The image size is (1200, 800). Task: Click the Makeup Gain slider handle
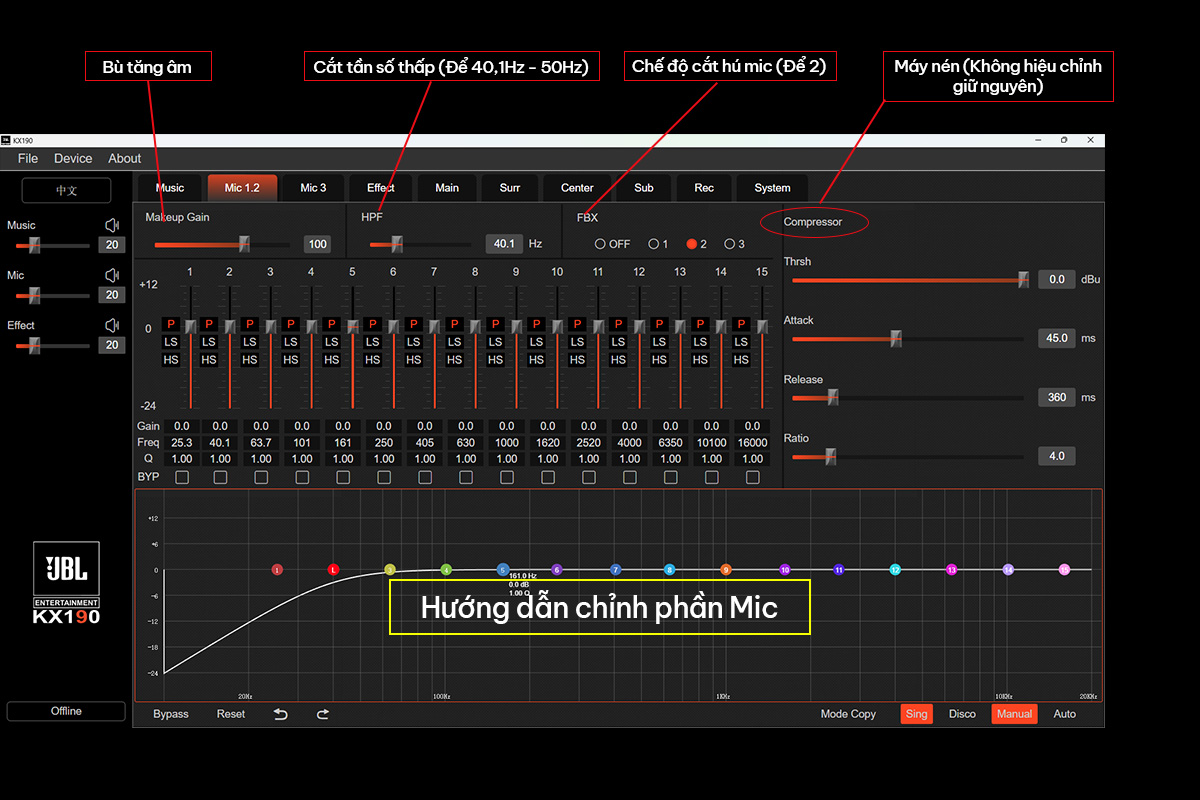(244, 244)
